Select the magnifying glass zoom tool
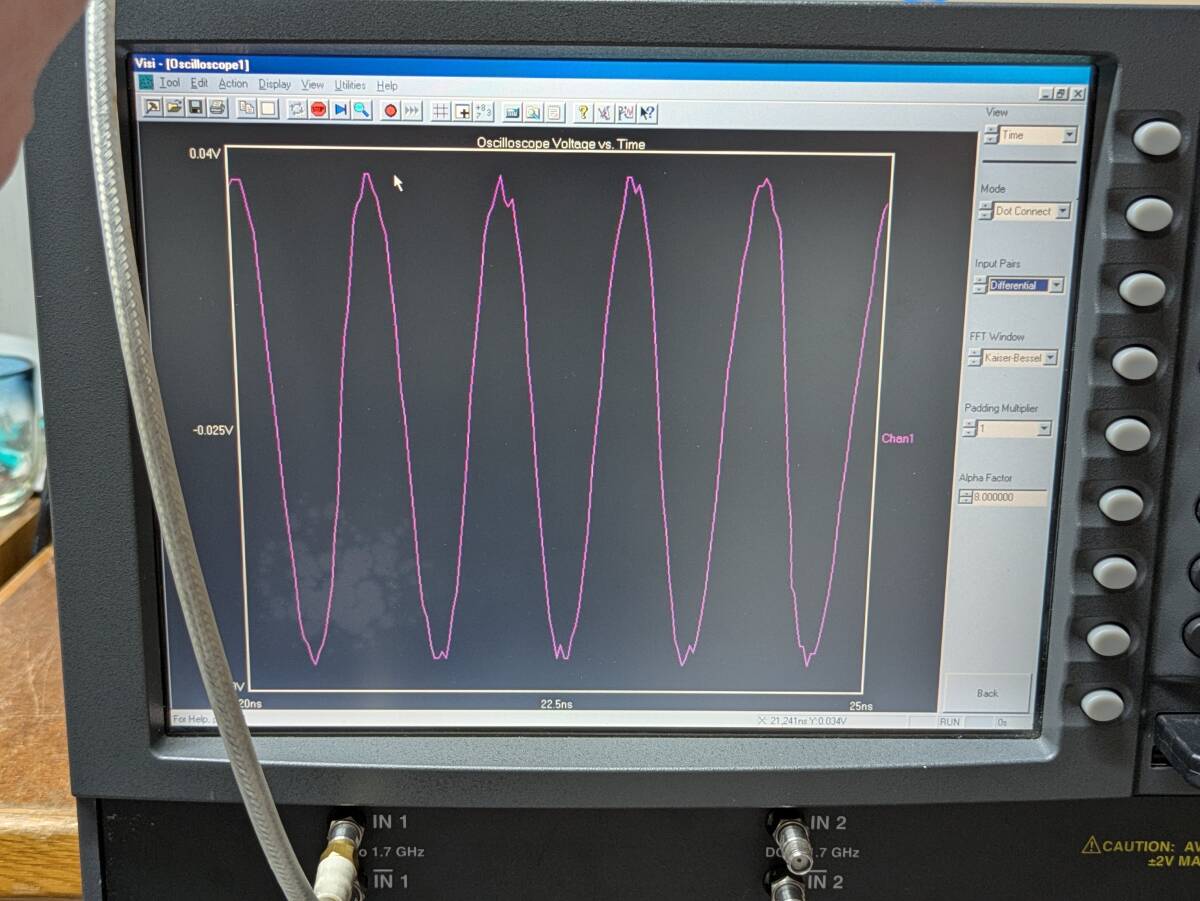 click(x=362, y=110)
